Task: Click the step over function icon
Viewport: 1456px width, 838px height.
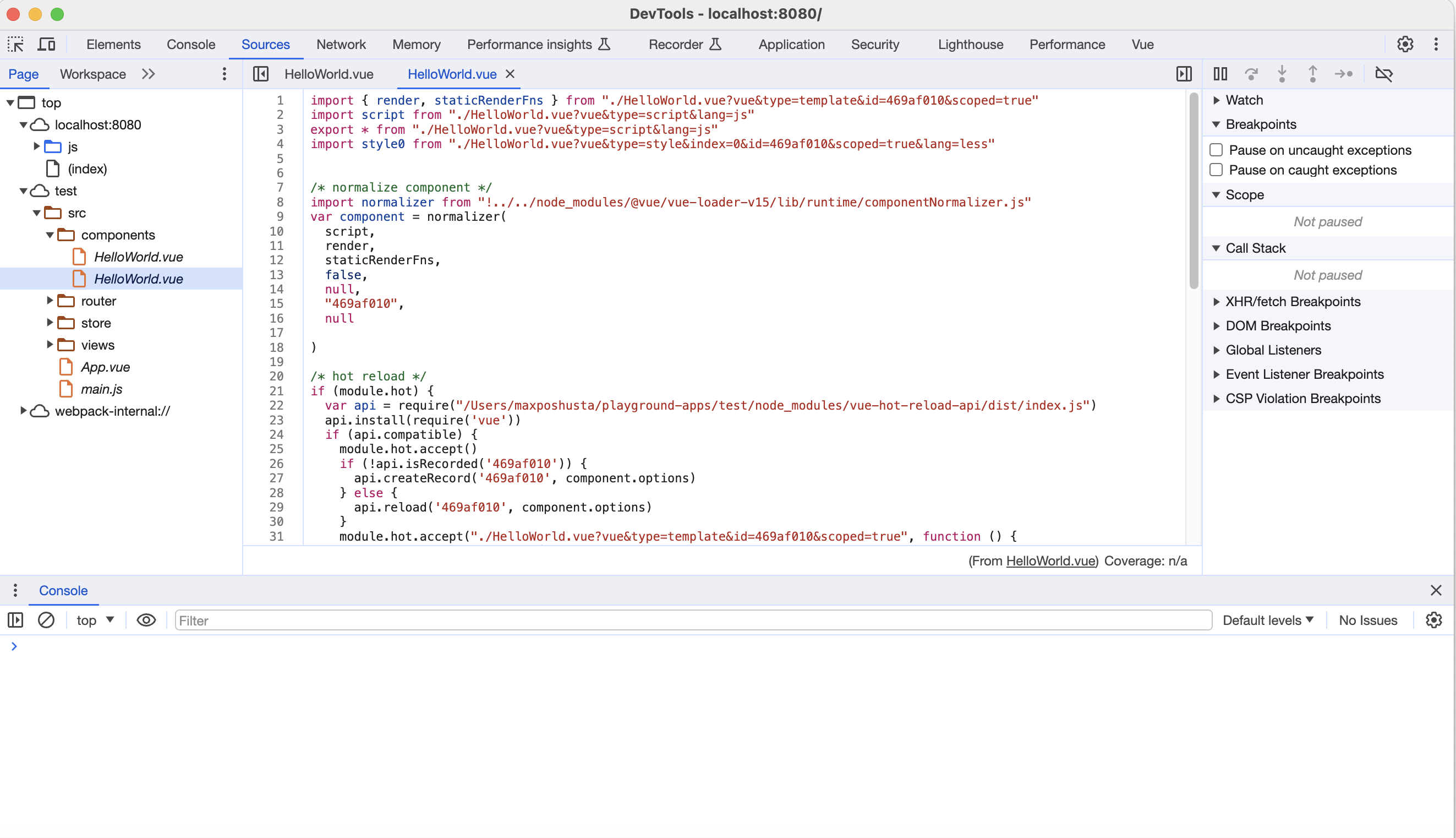Action: point(1251,74)
